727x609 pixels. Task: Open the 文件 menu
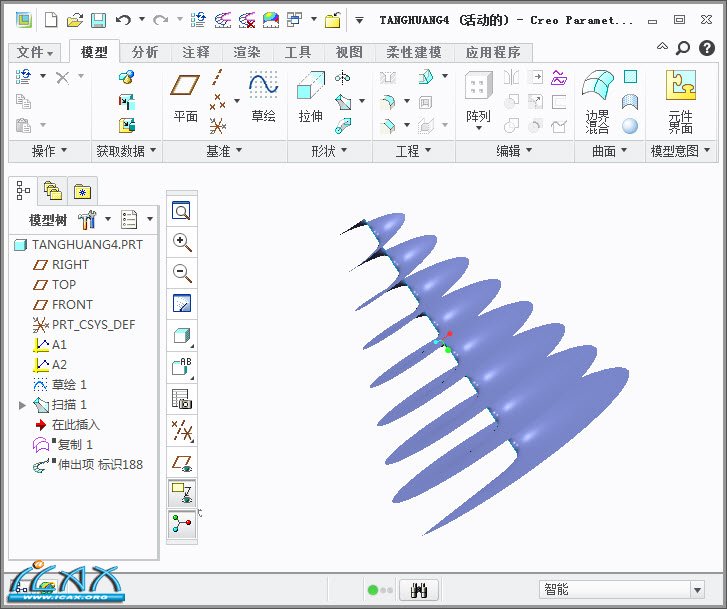coord(35,52)
